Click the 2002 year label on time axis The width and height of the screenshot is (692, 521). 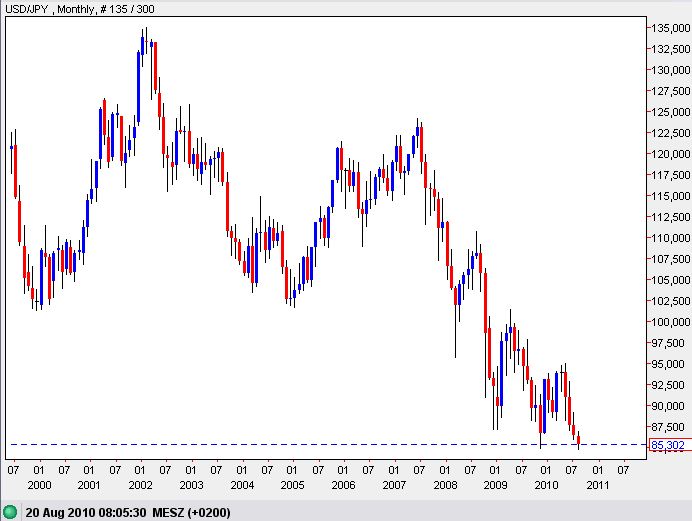pyautogui.click(x=140, y=485)
